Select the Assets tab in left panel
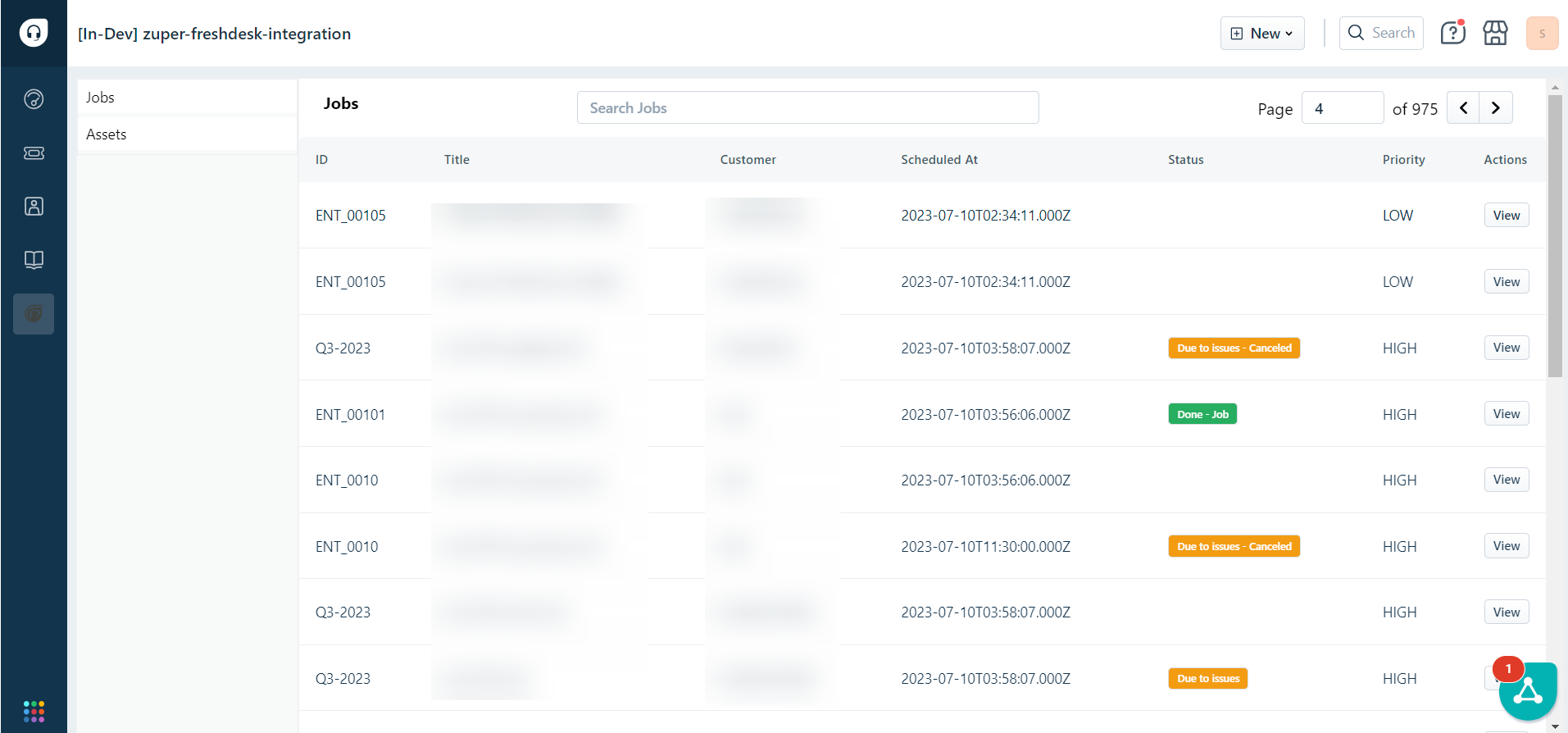Viewport: 1568px width, 733px height. [187, 134]
